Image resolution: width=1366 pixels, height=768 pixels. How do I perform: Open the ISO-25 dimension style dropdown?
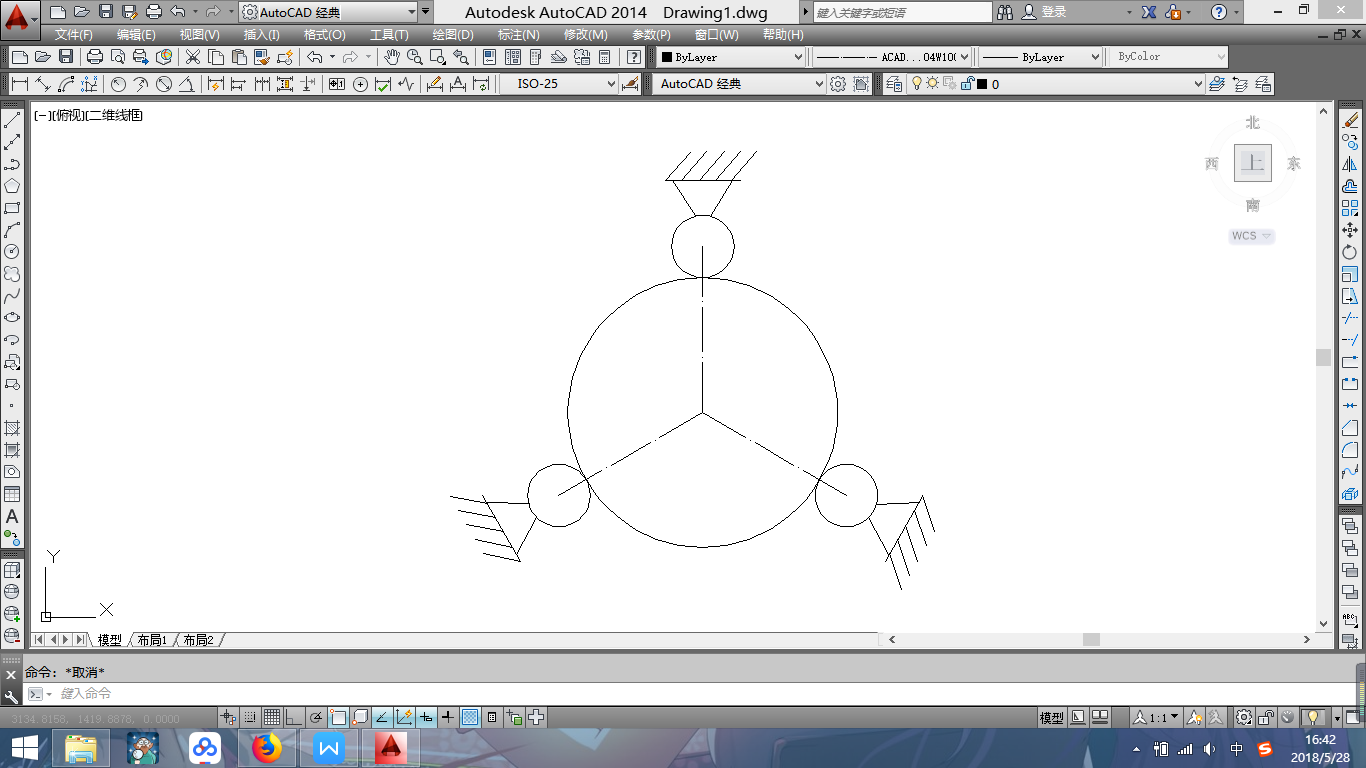coord(611,84)
